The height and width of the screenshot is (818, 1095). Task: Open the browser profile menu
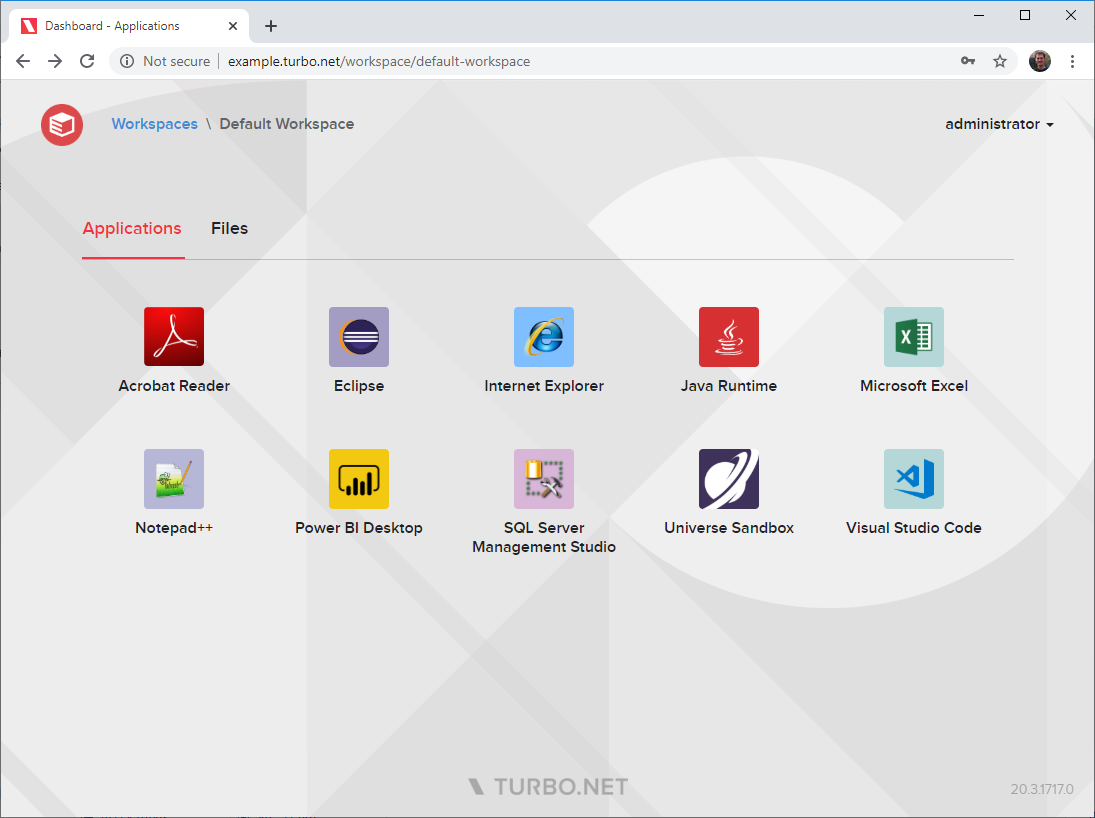pyautogui.click(x=1039, y=61)
